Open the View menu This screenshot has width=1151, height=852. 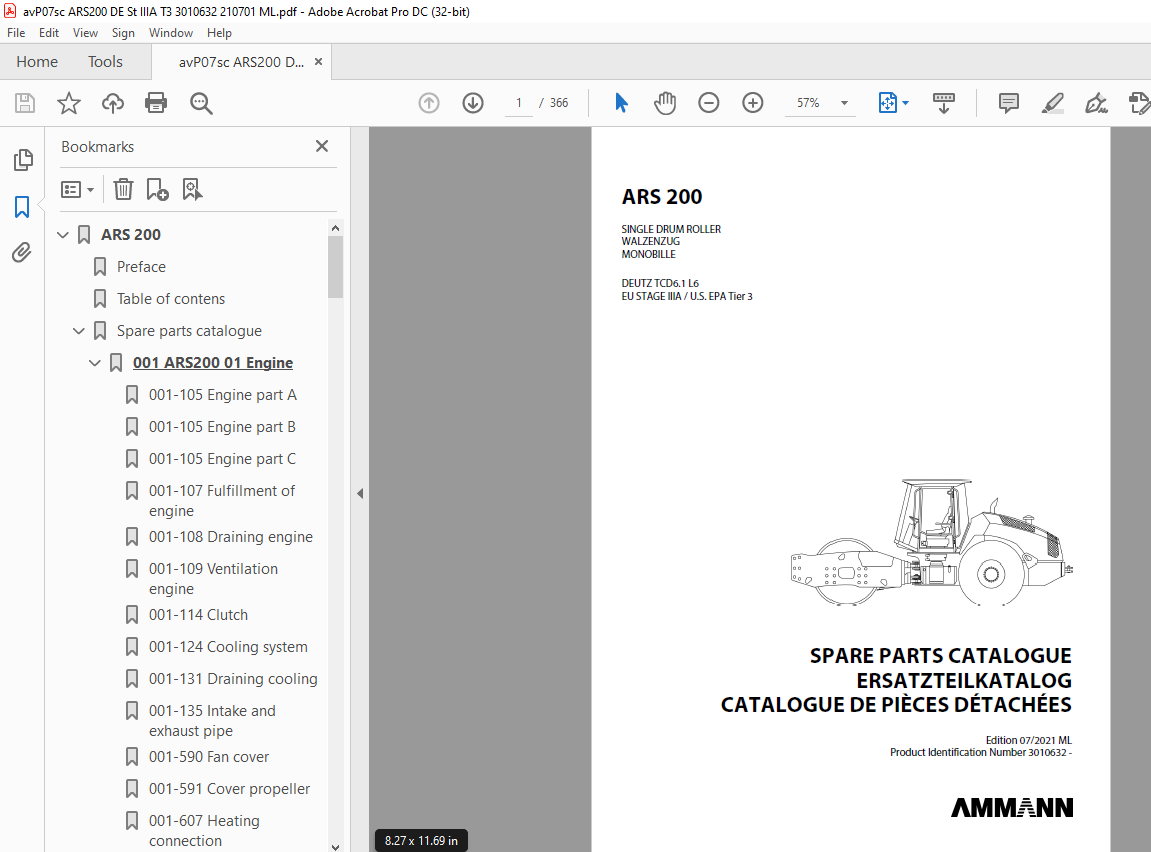85,33
